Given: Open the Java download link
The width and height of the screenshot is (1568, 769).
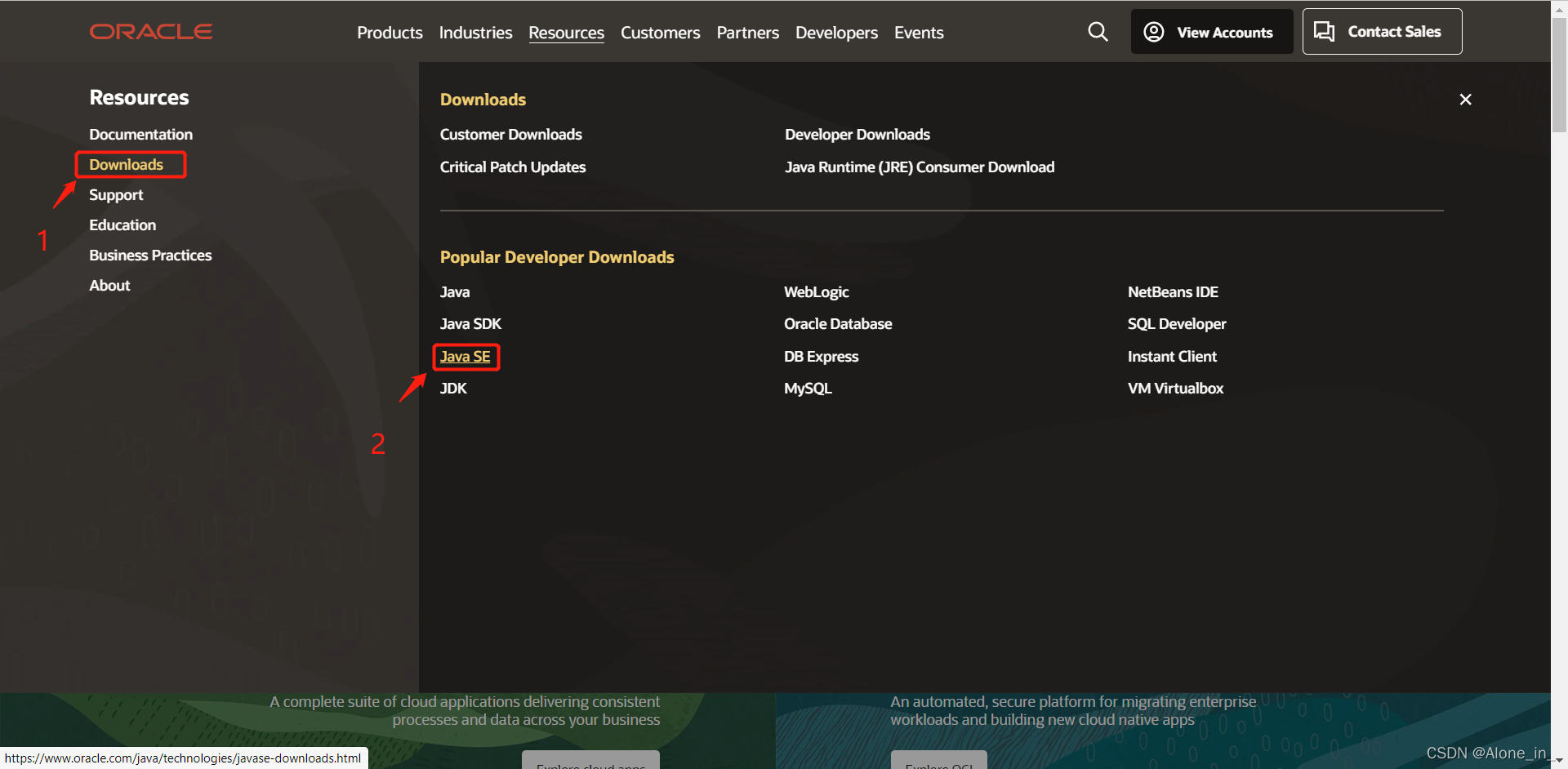Looking at the screenshot, I should [x=455, y=291].
